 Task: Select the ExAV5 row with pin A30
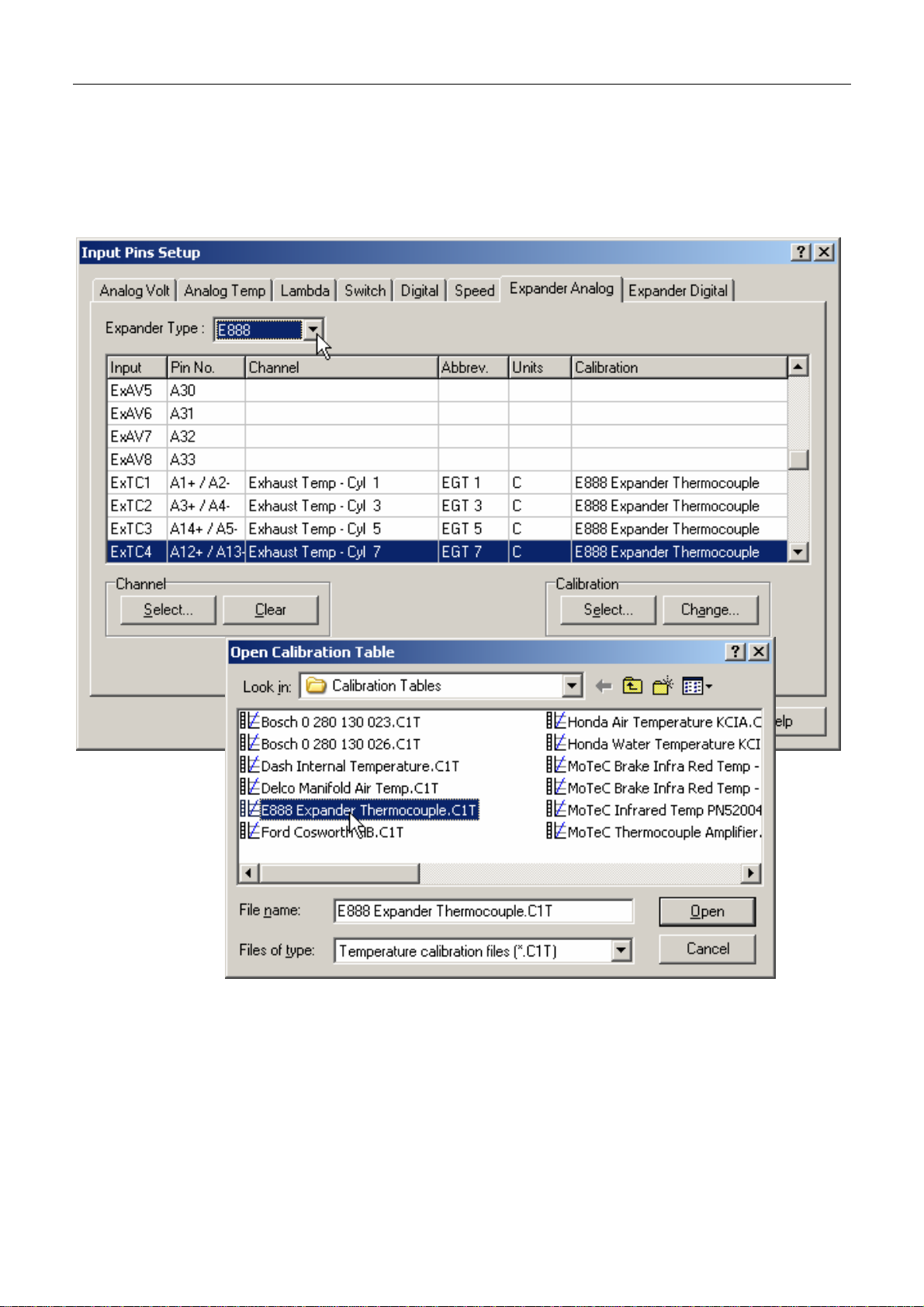coord(447,390)
